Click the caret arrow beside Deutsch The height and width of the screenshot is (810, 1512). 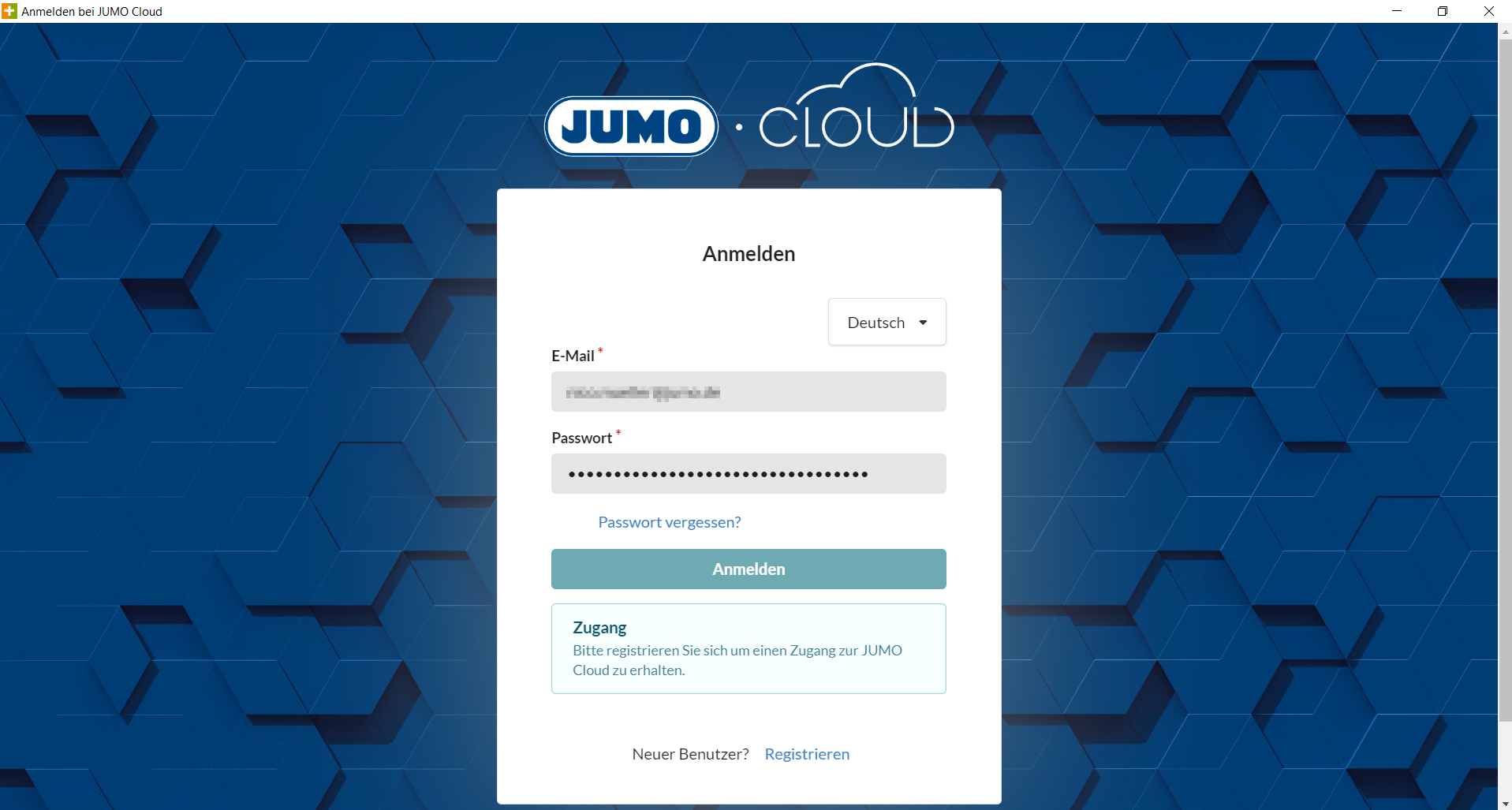click(923, 323)
